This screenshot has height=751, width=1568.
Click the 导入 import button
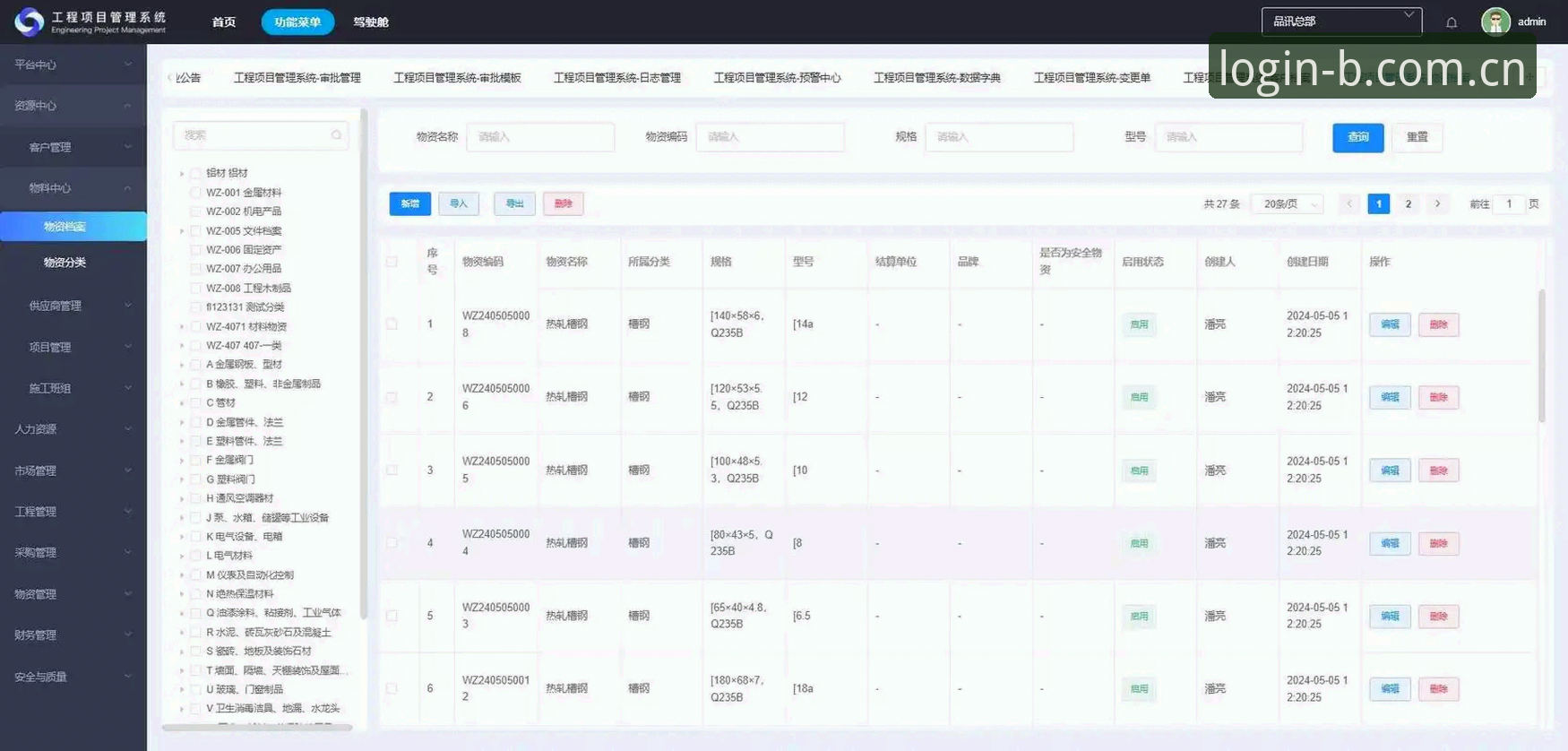pos(459,204)
